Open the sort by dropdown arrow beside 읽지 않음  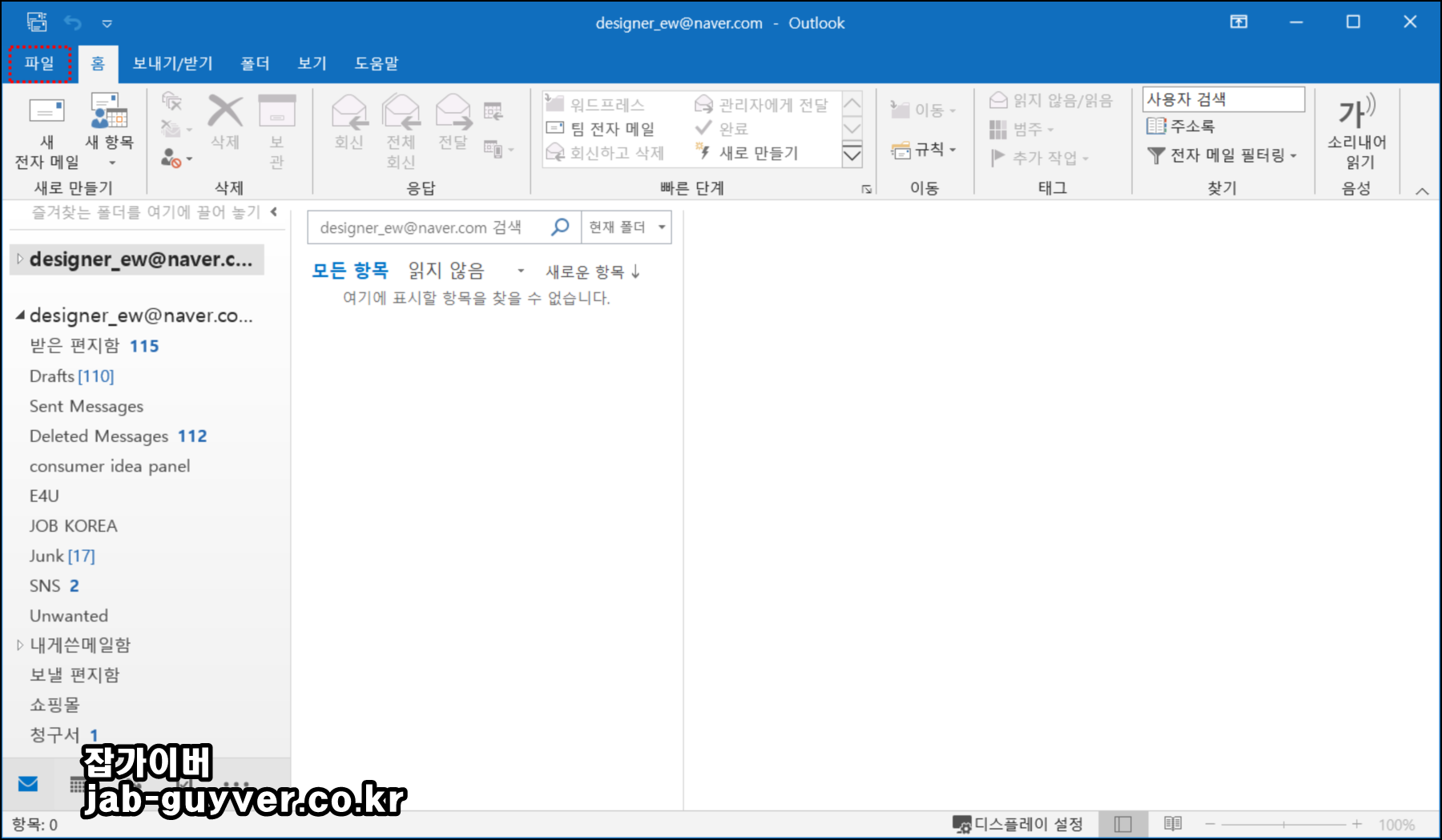click(x=521, y=271)
